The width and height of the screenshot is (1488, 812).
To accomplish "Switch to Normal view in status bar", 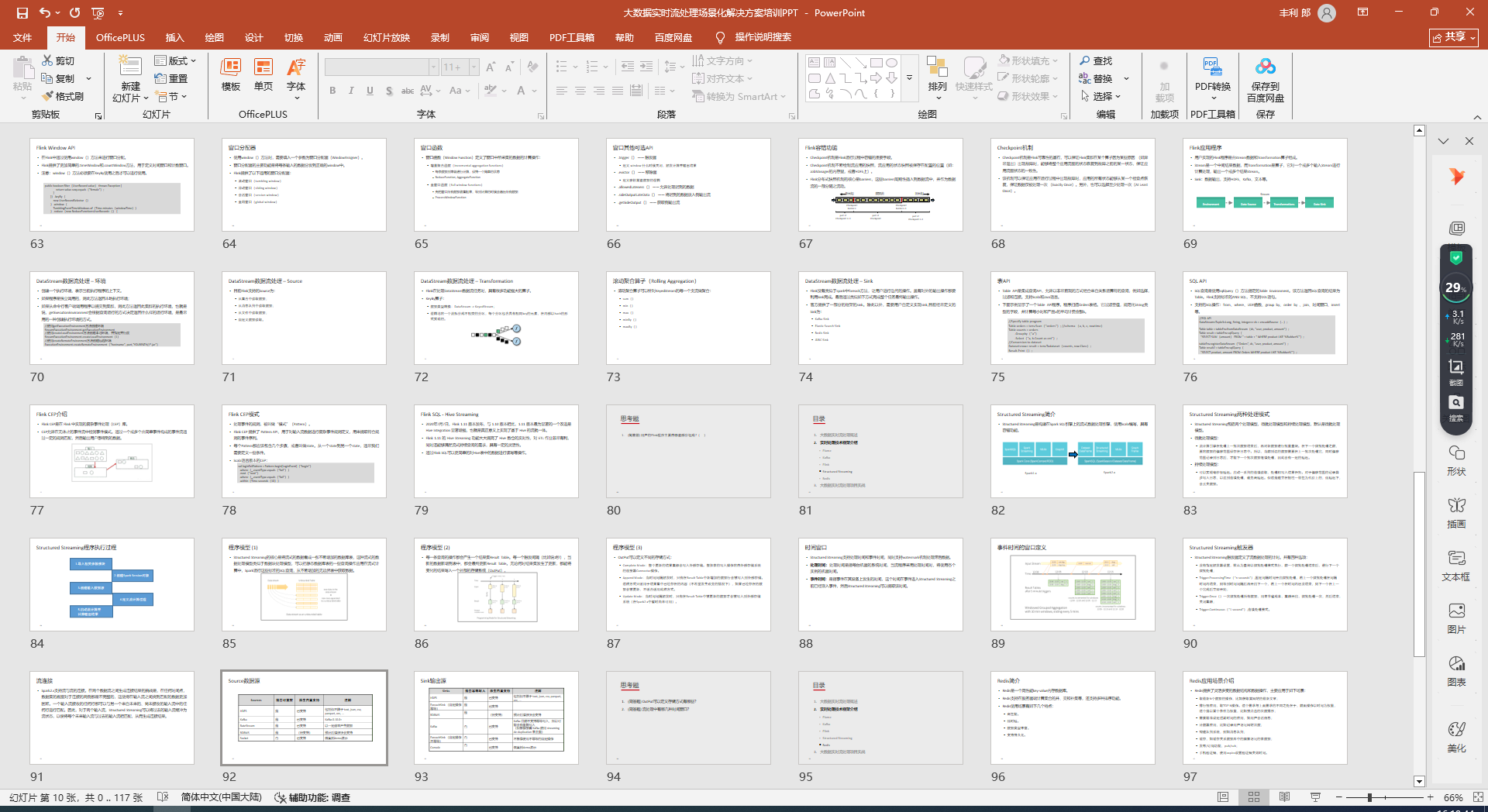I will point(1223,797).
